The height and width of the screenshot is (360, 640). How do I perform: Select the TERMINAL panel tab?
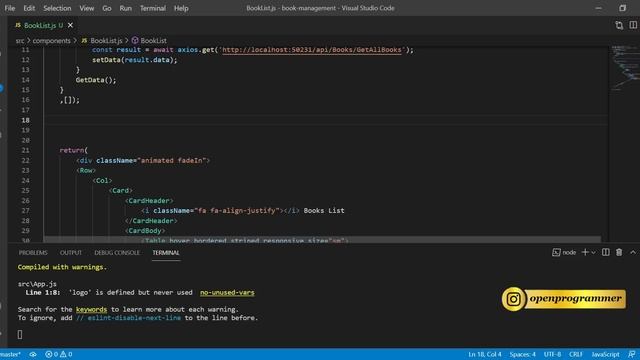coord(166,253)
